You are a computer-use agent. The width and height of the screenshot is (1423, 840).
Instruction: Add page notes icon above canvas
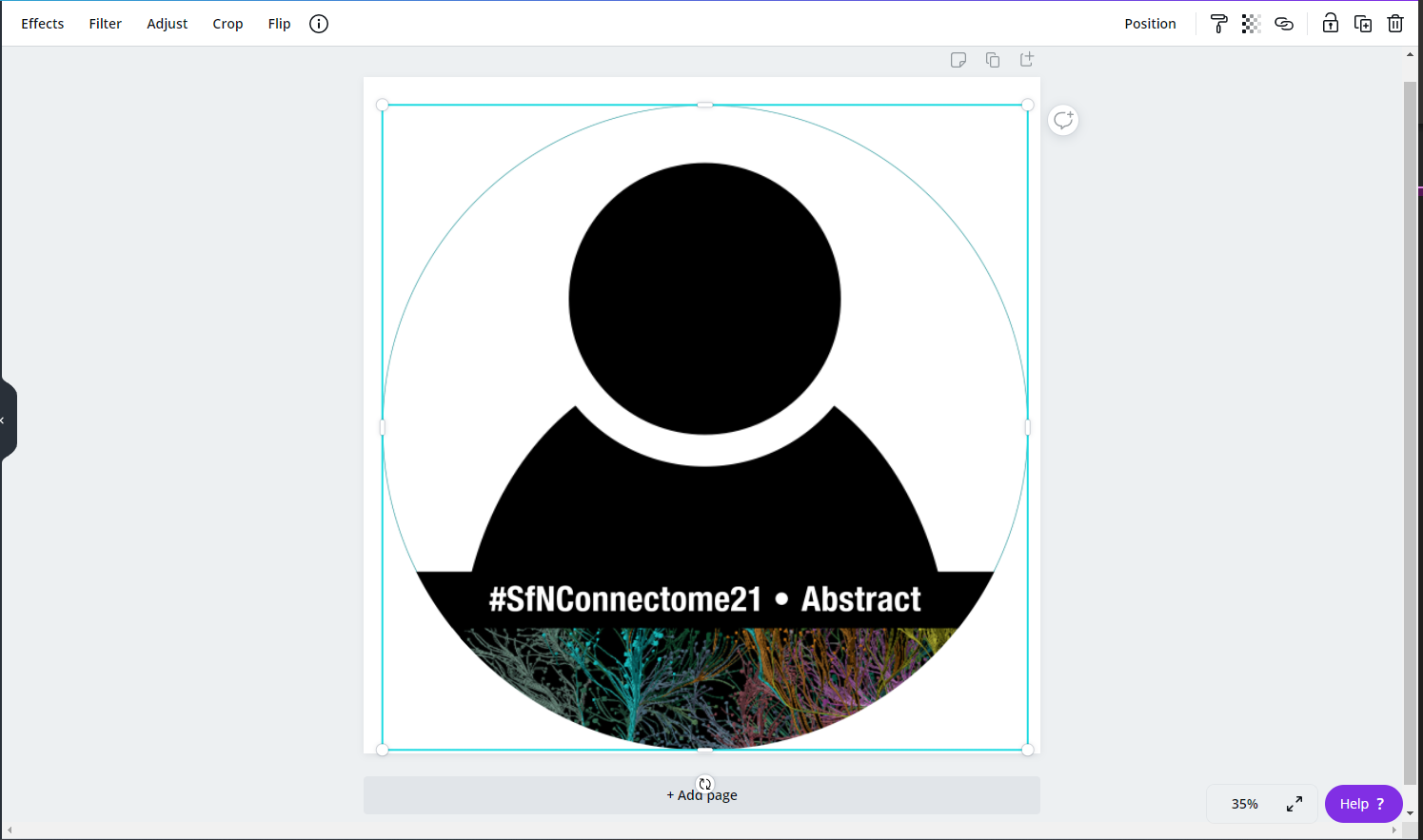click(x=959, y=60)
